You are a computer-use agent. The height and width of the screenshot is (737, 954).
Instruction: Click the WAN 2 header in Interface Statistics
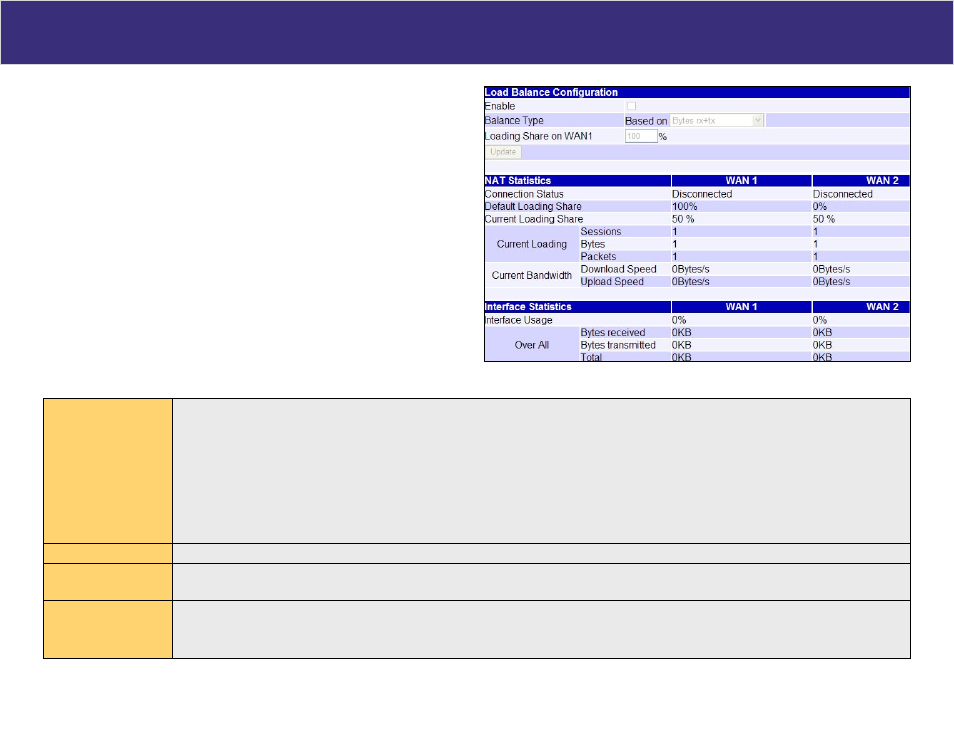tap(861, 307)
